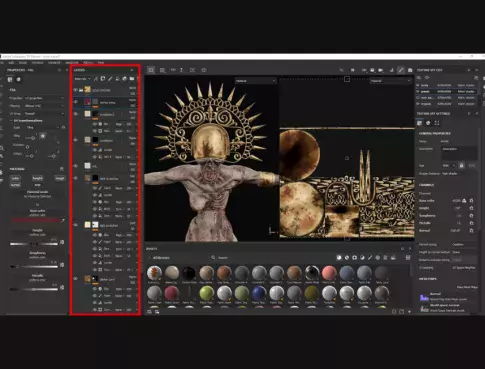Viewport: 485px width, 369px height.
Task: Select the first view-mode icon in viewport toolbar
Action: (151, 70)
